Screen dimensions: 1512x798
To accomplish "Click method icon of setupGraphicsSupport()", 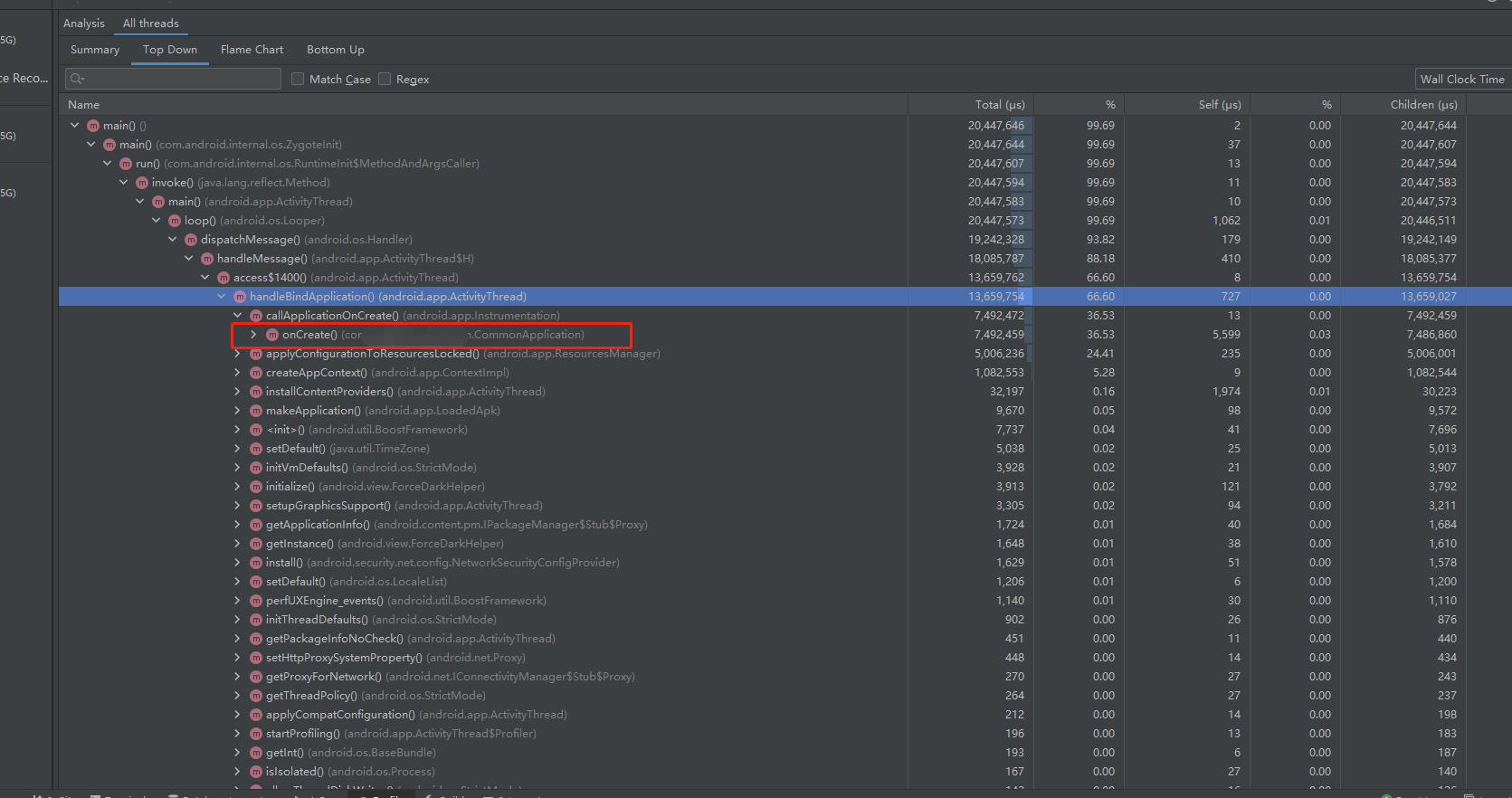I will (x=256, y=506).
